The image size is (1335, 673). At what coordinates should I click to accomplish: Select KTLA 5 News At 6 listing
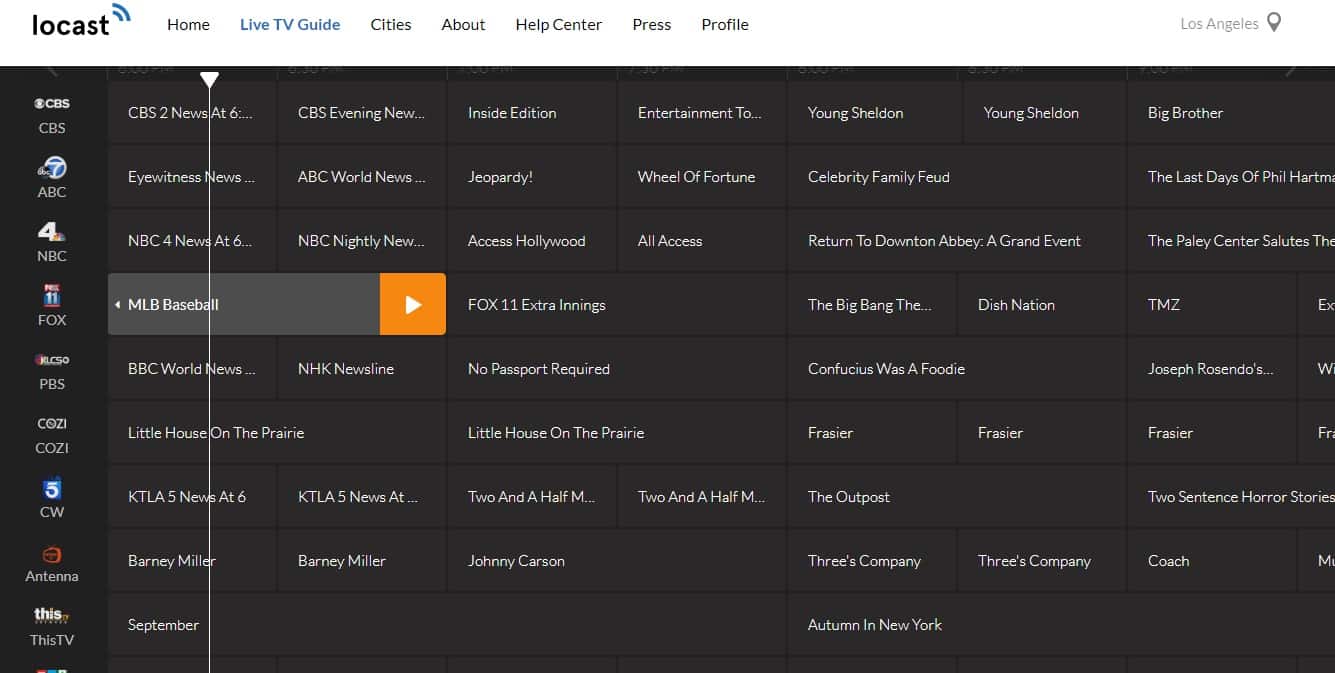[192, 497]
